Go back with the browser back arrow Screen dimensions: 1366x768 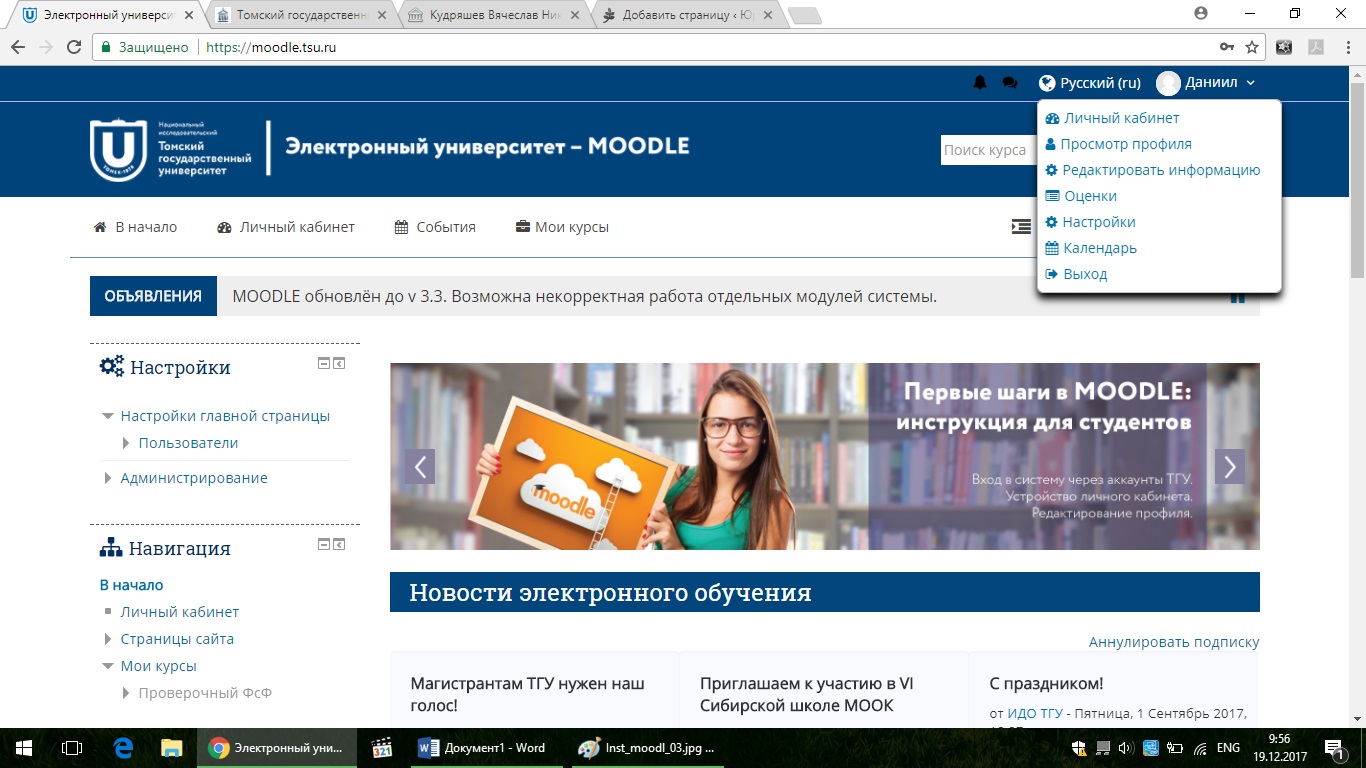[17, 47]
